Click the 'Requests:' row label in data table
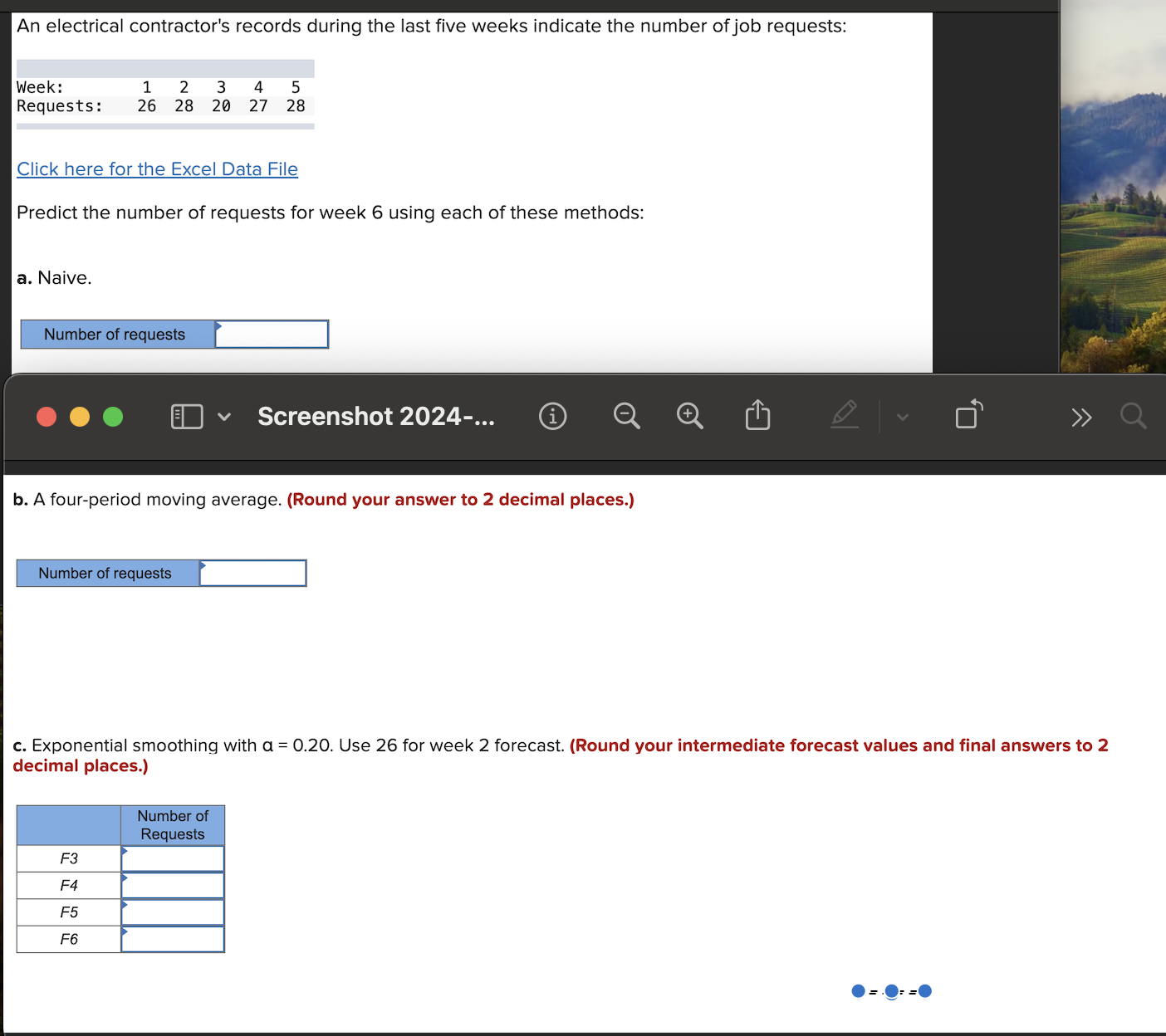The image size is (1166, 1036). click(60, 106)
